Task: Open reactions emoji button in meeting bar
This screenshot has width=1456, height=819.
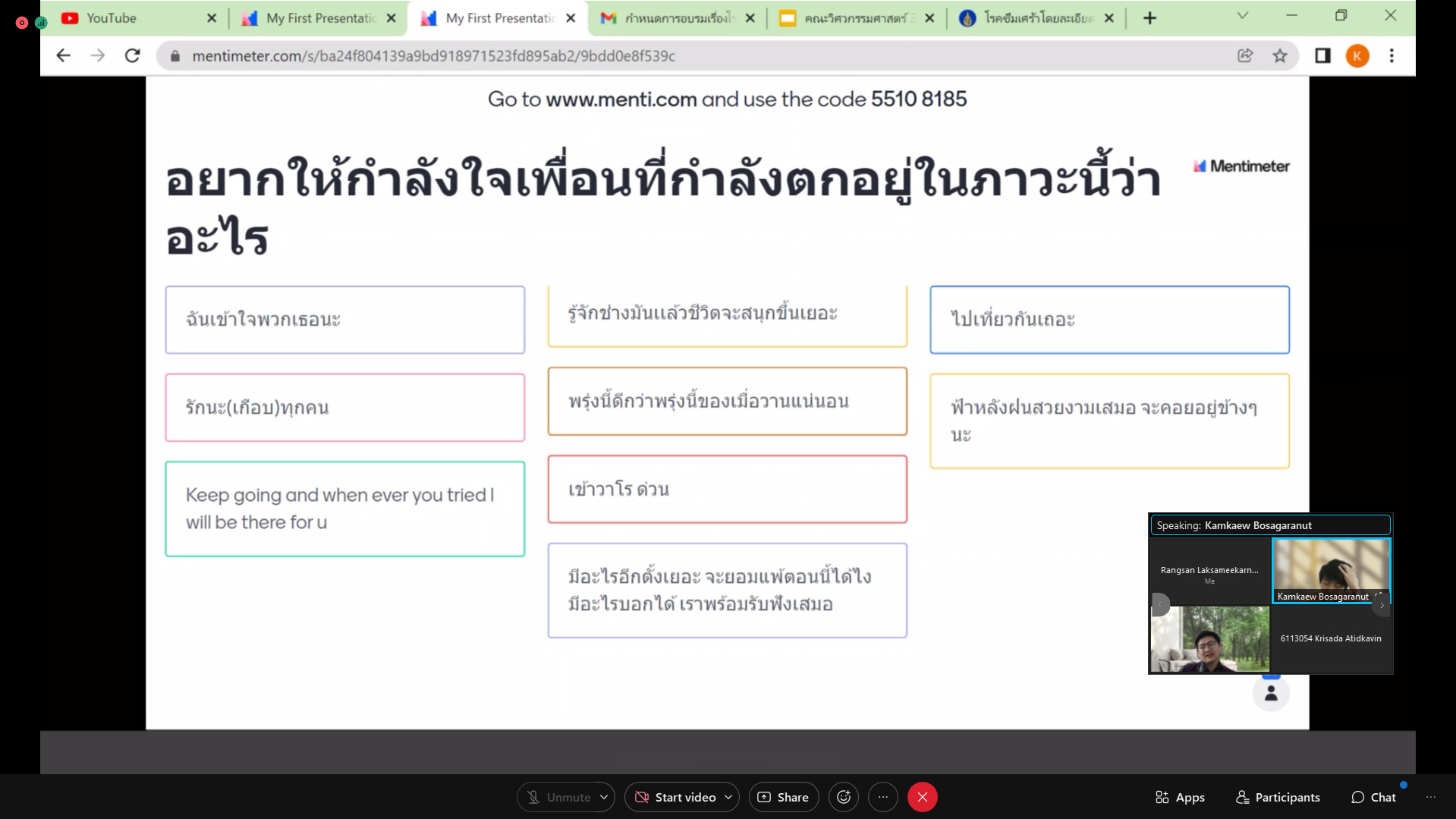Action: coord(844,797)
